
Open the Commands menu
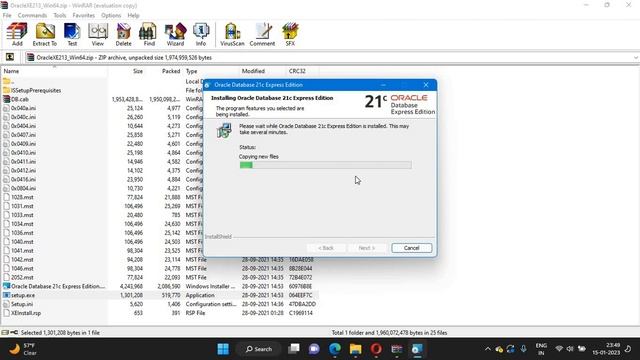point(32,16)
